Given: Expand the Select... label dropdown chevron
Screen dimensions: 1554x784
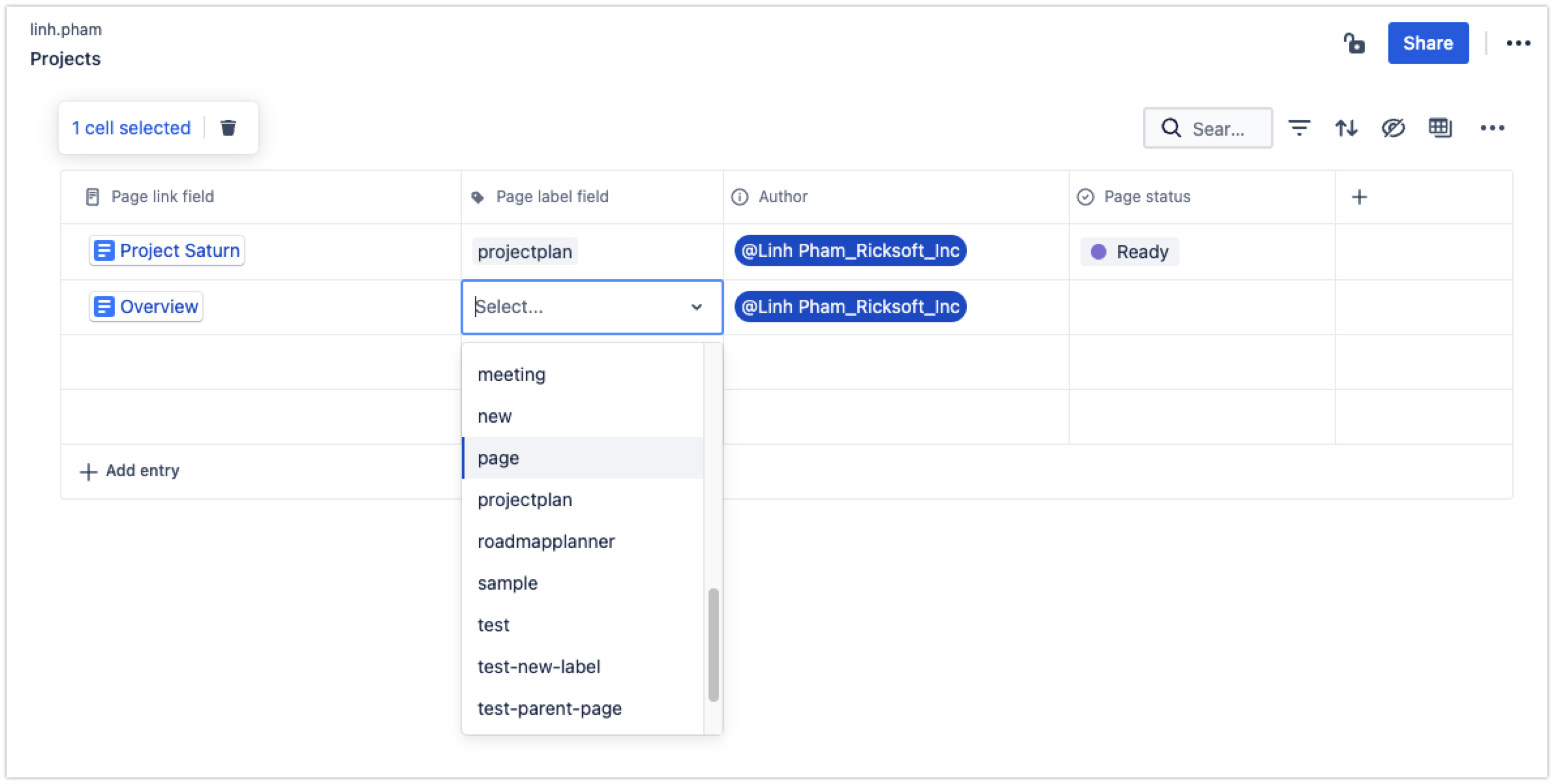Looking at the screenshot, I should pos(696,307).
